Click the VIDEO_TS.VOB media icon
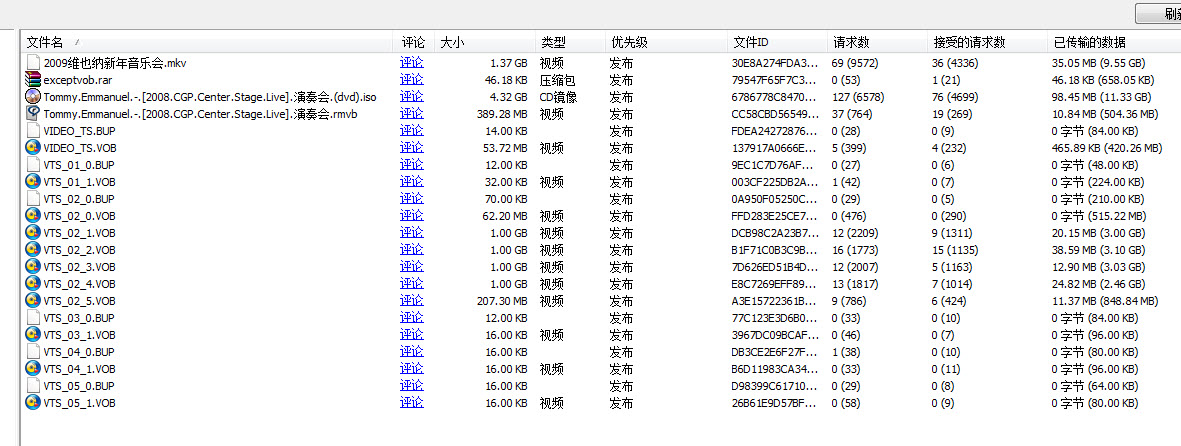 [34, 148]
